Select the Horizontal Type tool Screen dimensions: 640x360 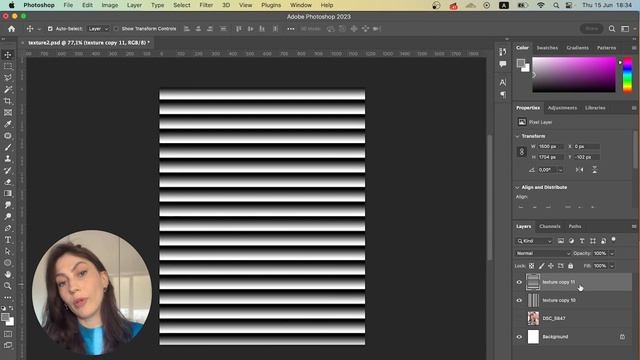pos(8,240)
